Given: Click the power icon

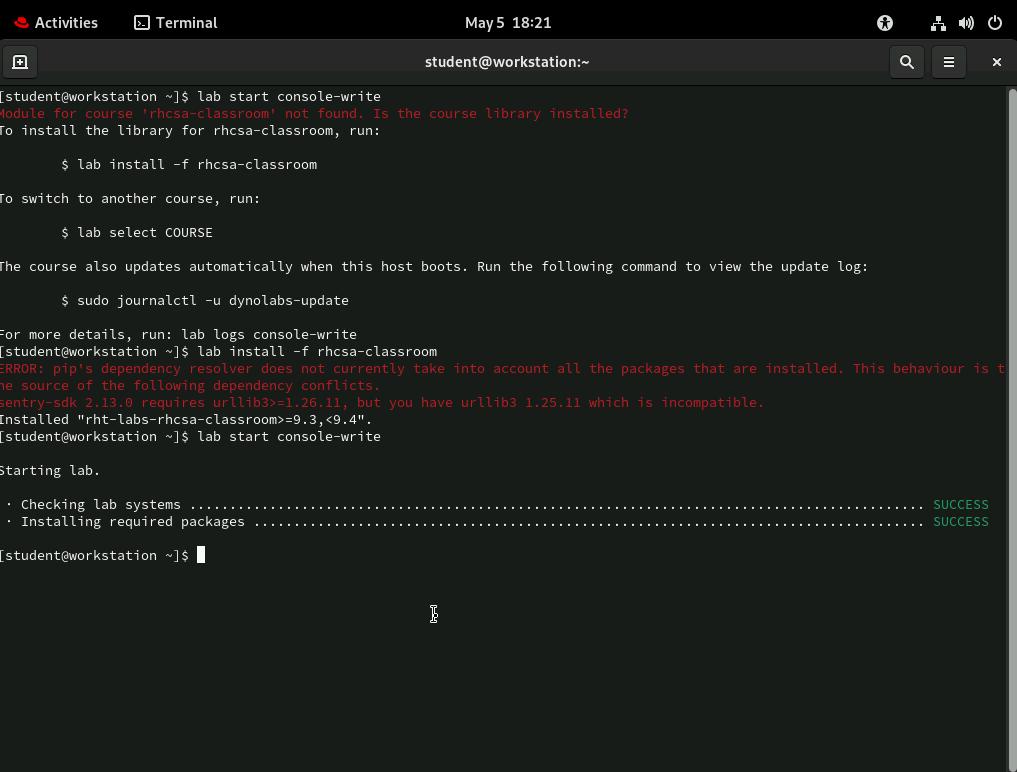Looking at the screenshot, I should pos(995,23).
